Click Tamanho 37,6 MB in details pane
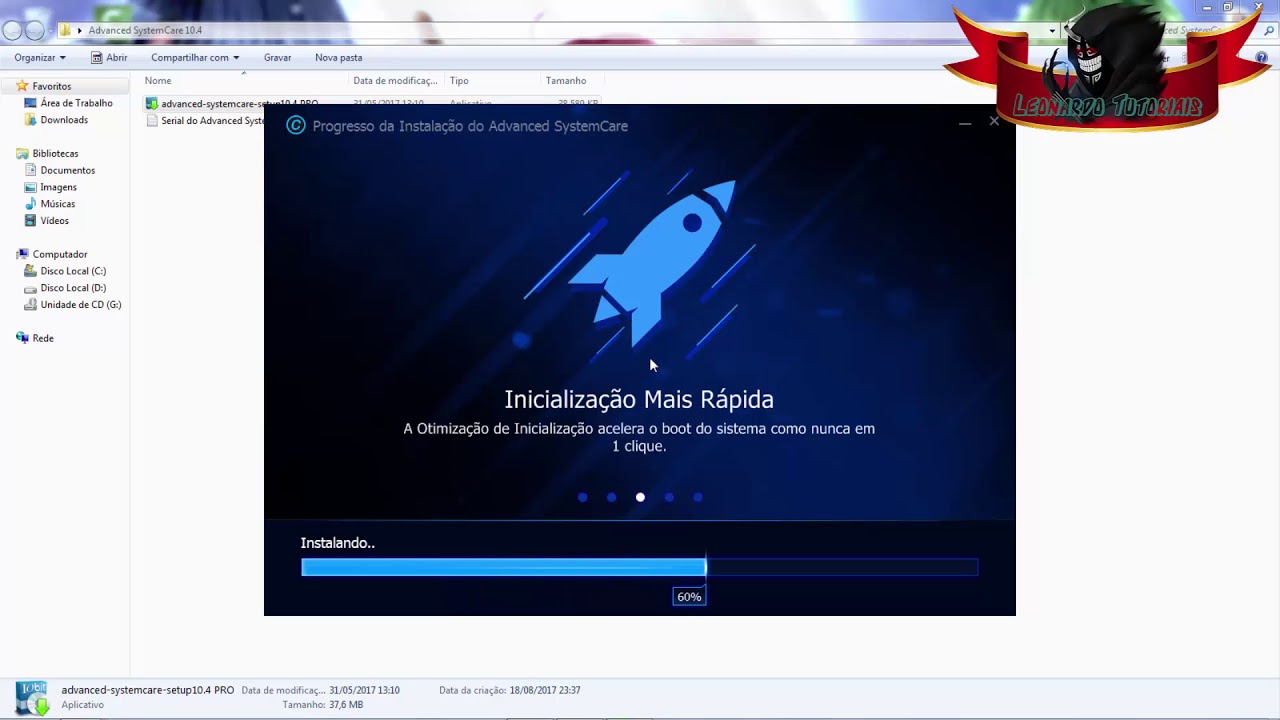 point(322,705)
